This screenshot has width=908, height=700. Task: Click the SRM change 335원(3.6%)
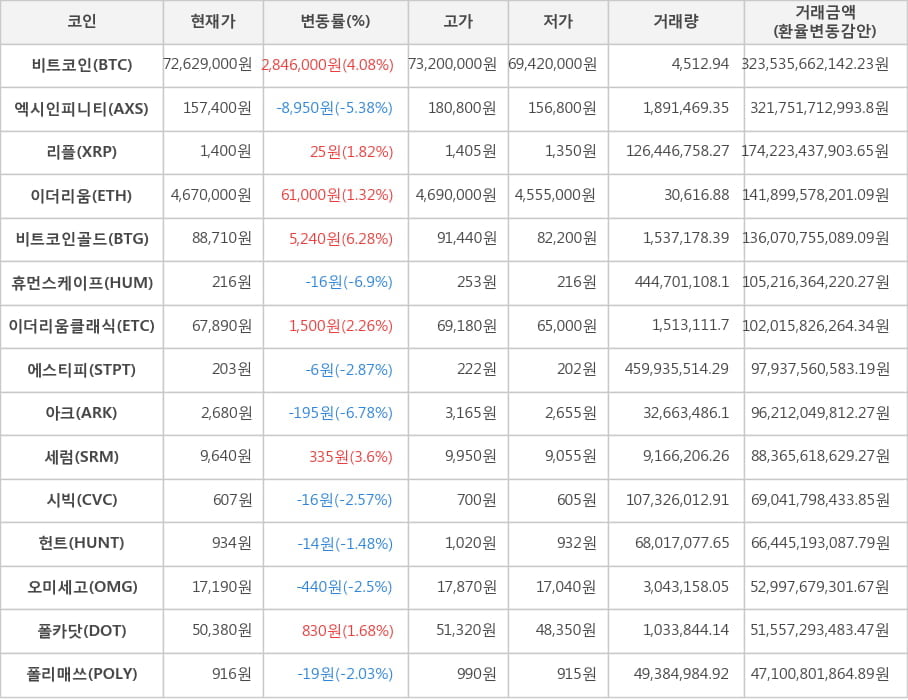(351, 457)
